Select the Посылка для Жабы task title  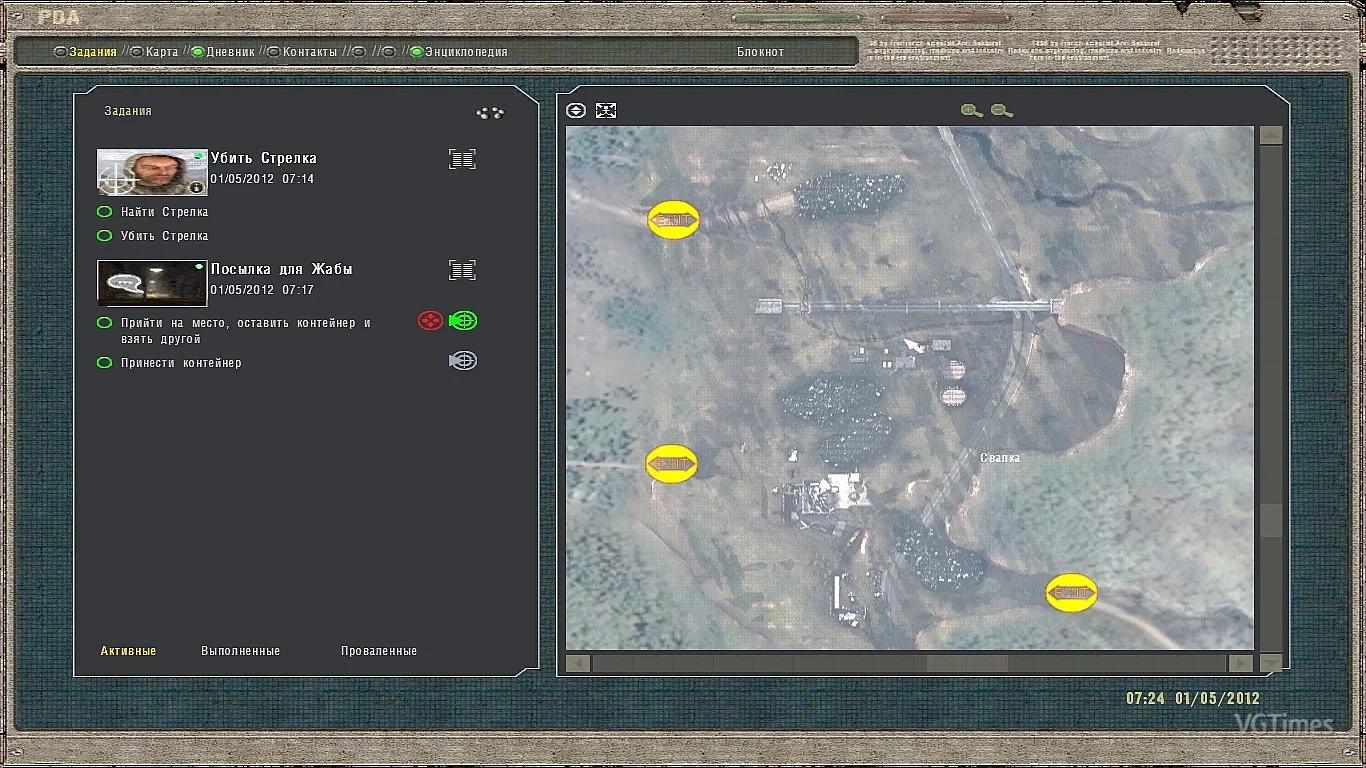pyautogui.click(x=282, y=269)
